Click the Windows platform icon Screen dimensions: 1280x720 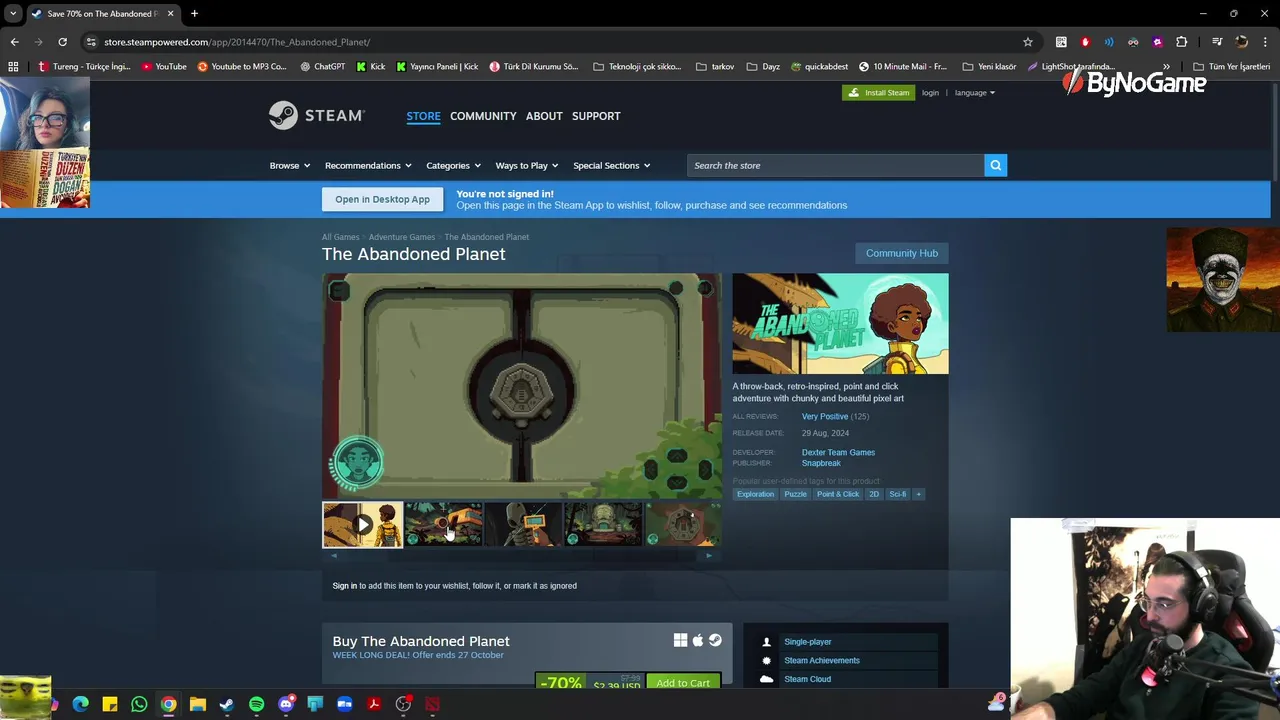pos(680,640)
